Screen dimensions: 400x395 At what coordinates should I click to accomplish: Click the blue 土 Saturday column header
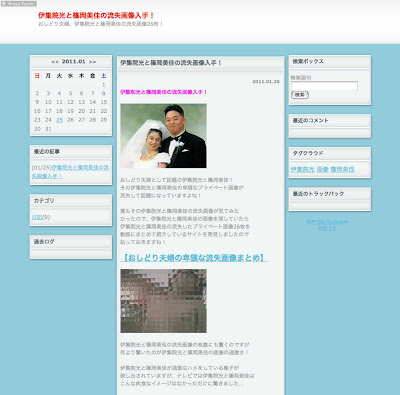(x=104, y=76)
